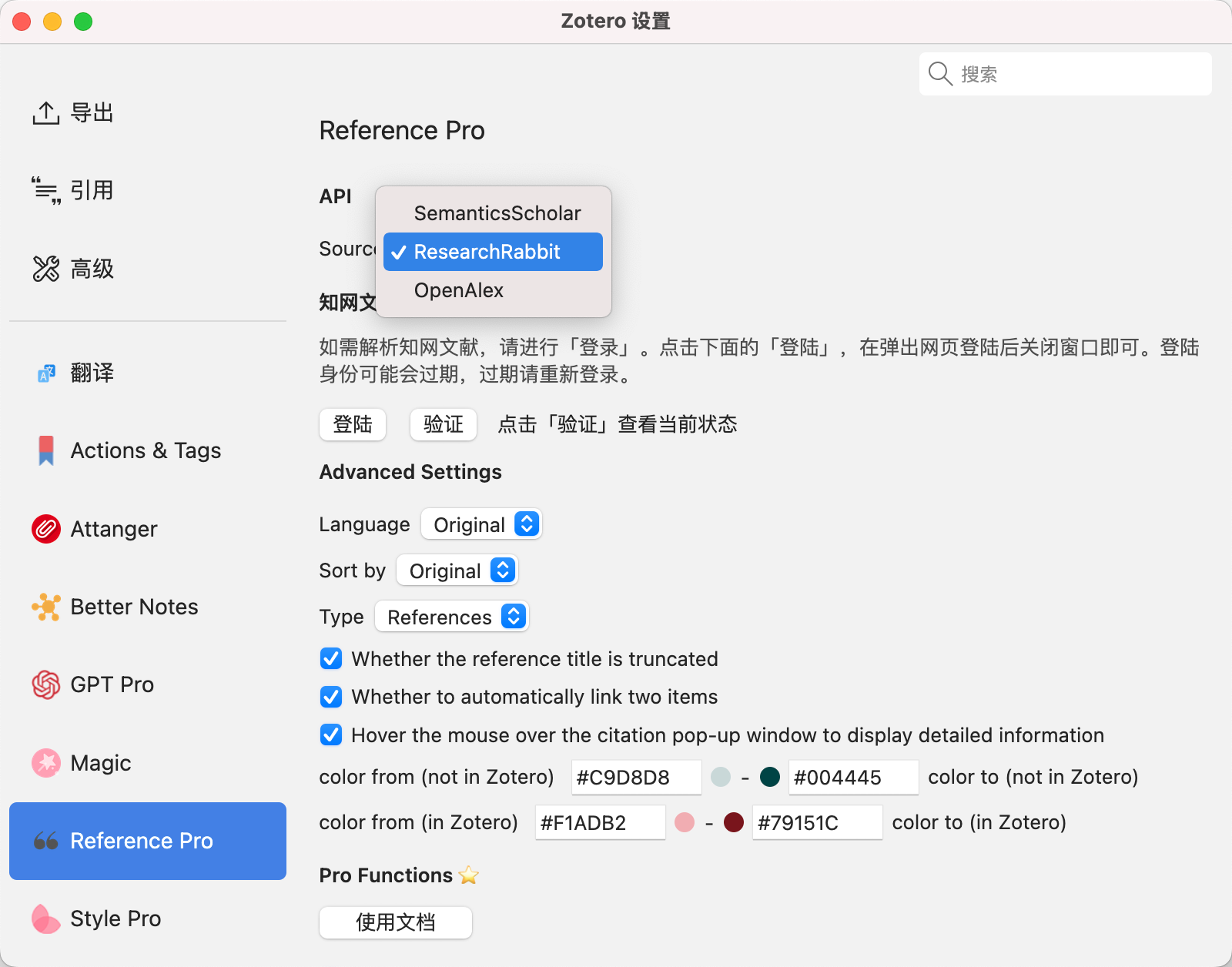Screen dimensions: 1232x967
Task: Click the magnifier icon in the search box
Action: point(940,74)
